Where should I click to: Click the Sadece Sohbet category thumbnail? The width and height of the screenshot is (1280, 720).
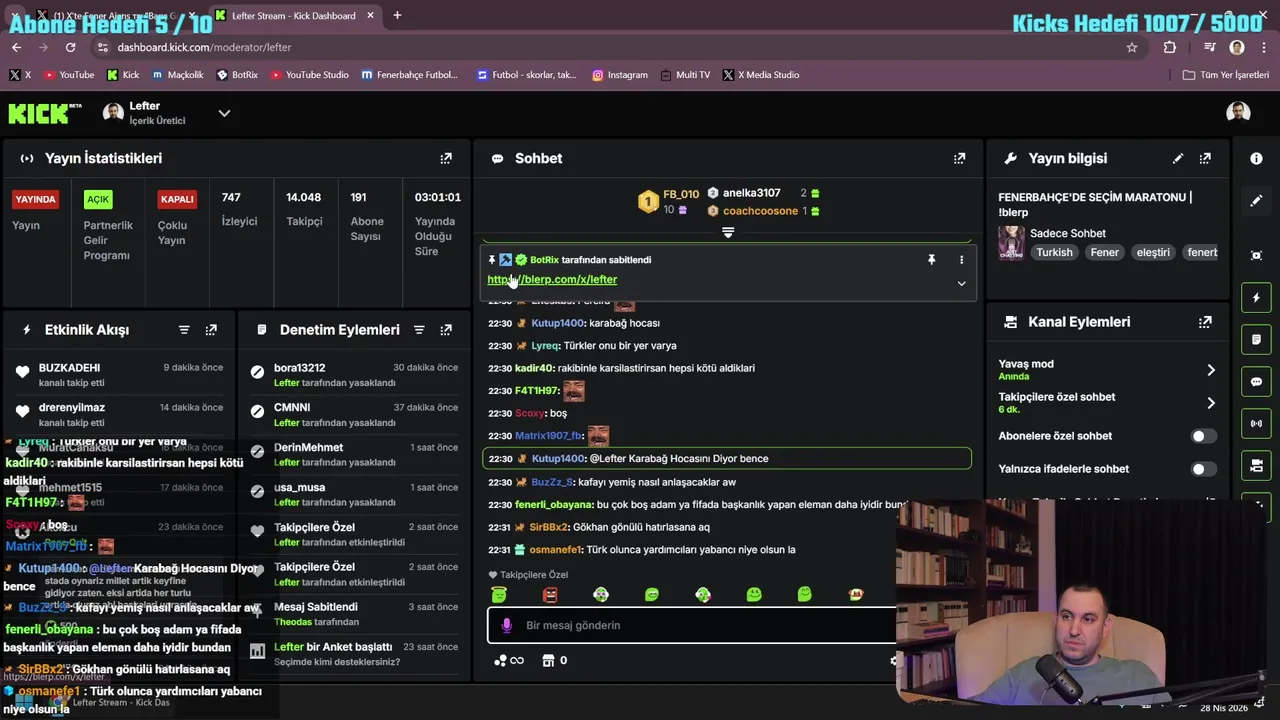pyautogui.click(x=1011, y=243)
